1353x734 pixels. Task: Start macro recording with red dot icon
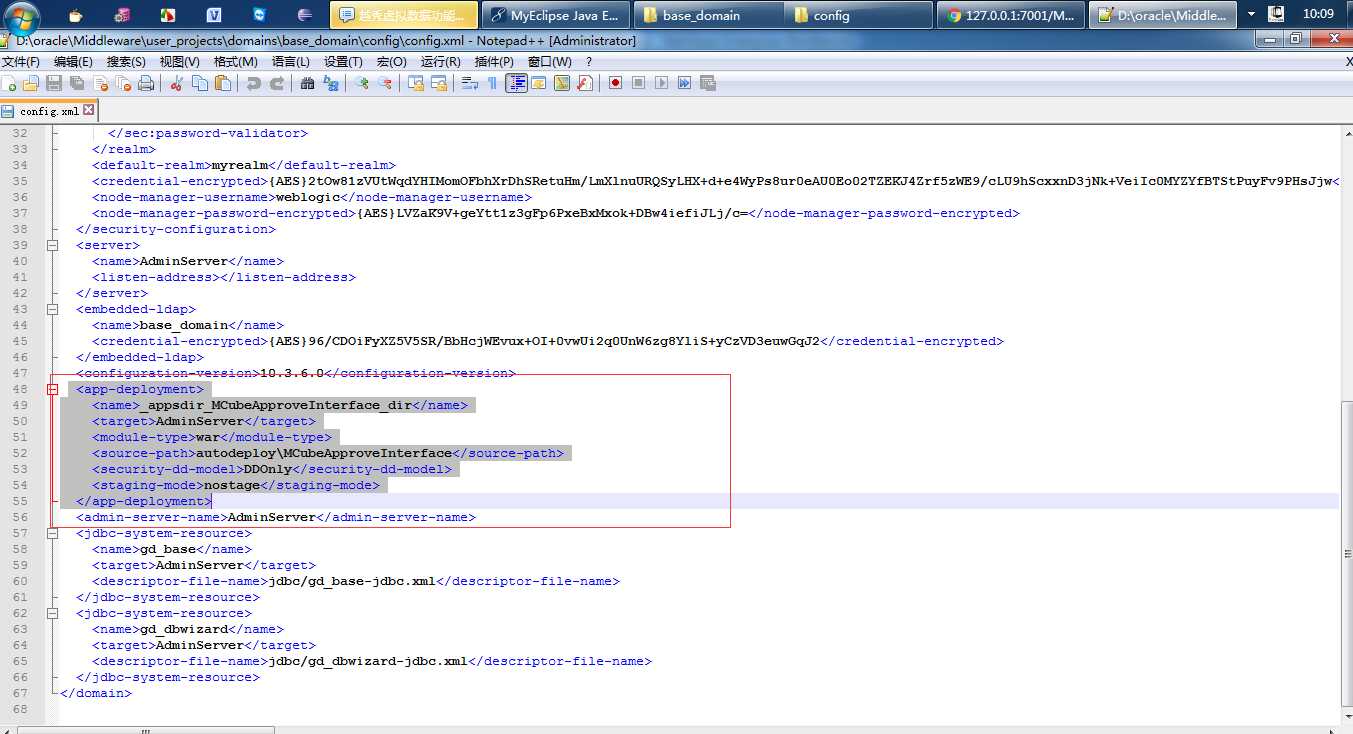[x=615, y=83]
